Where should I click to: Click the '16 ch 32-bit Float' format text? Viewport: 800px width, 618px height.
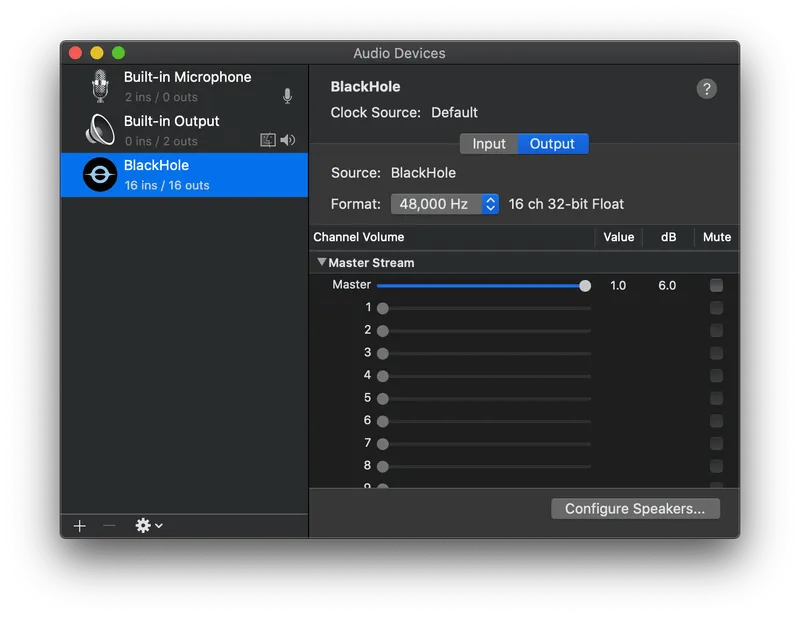pyautogui.click(x=566, y=204)
